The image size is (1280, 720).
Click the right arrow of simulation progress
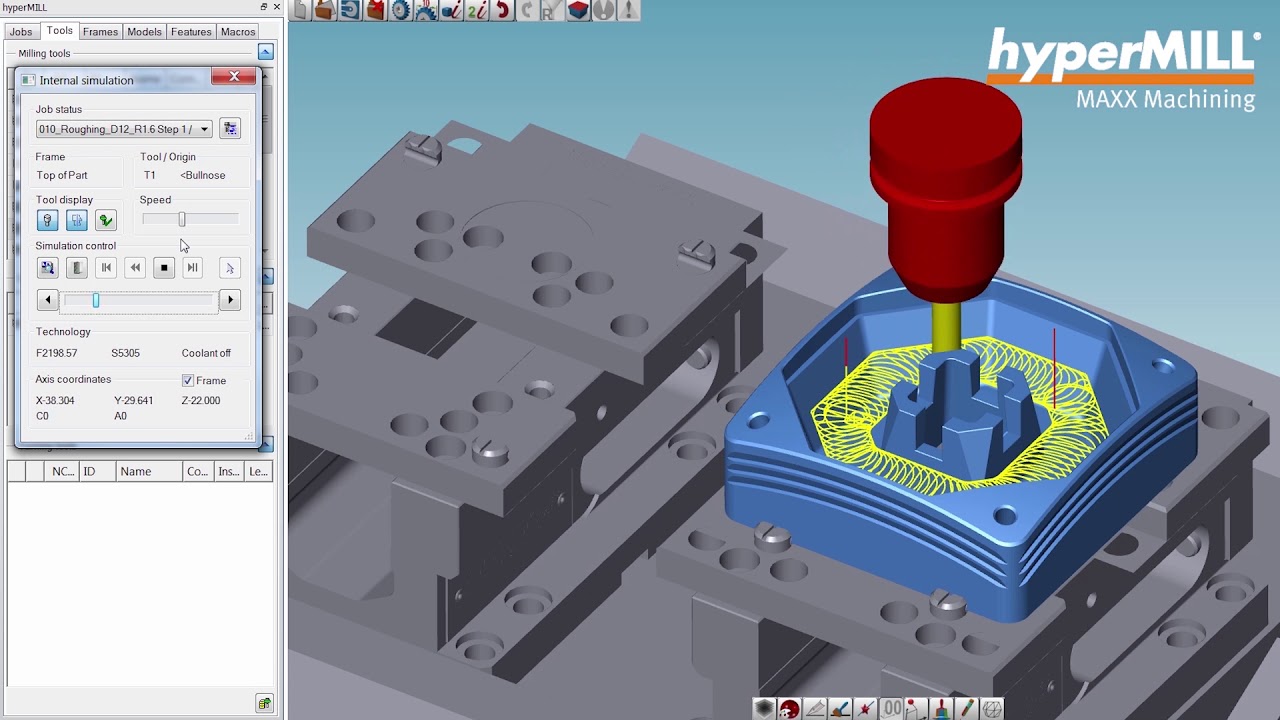pos(230,300)
